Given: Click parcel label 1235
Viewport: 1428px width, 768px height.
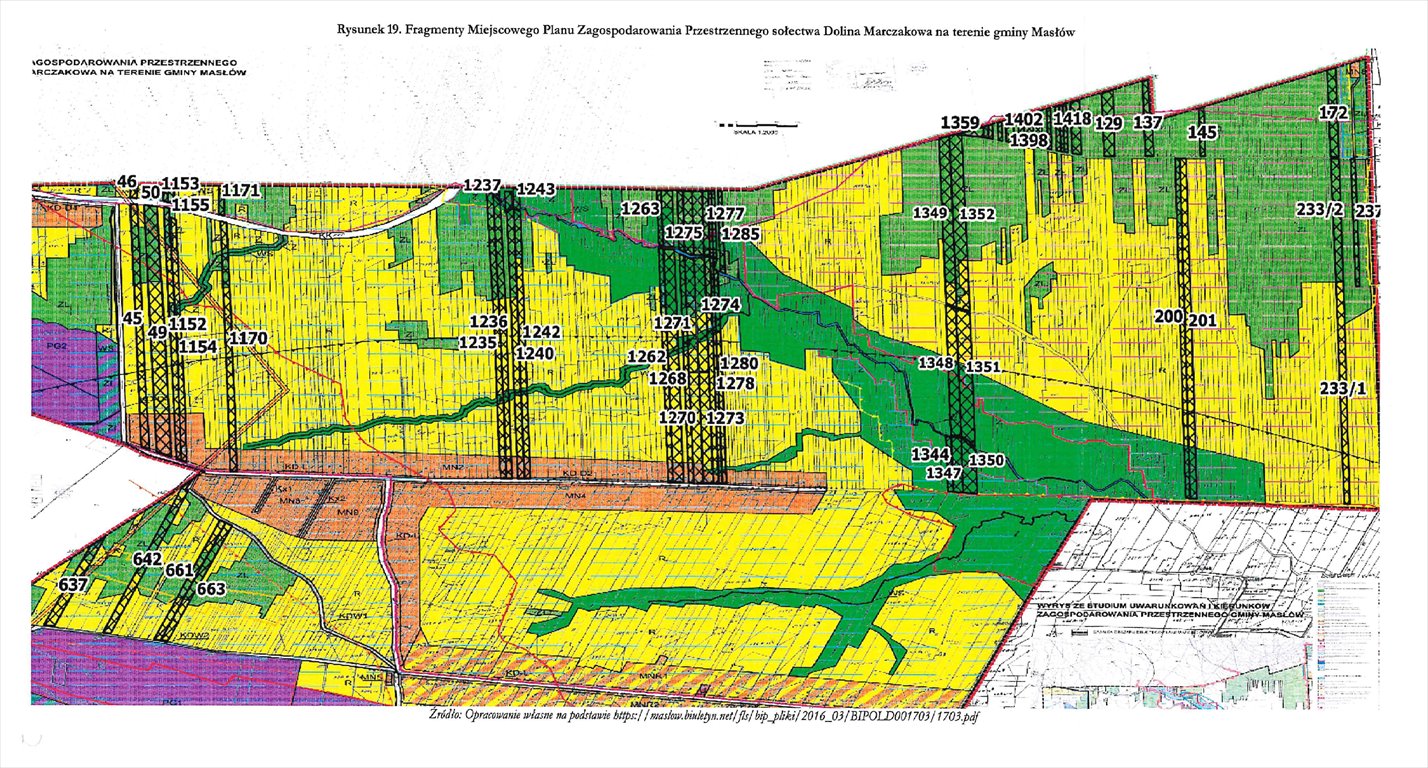Looking at the screenshot, I should point(479,342).
